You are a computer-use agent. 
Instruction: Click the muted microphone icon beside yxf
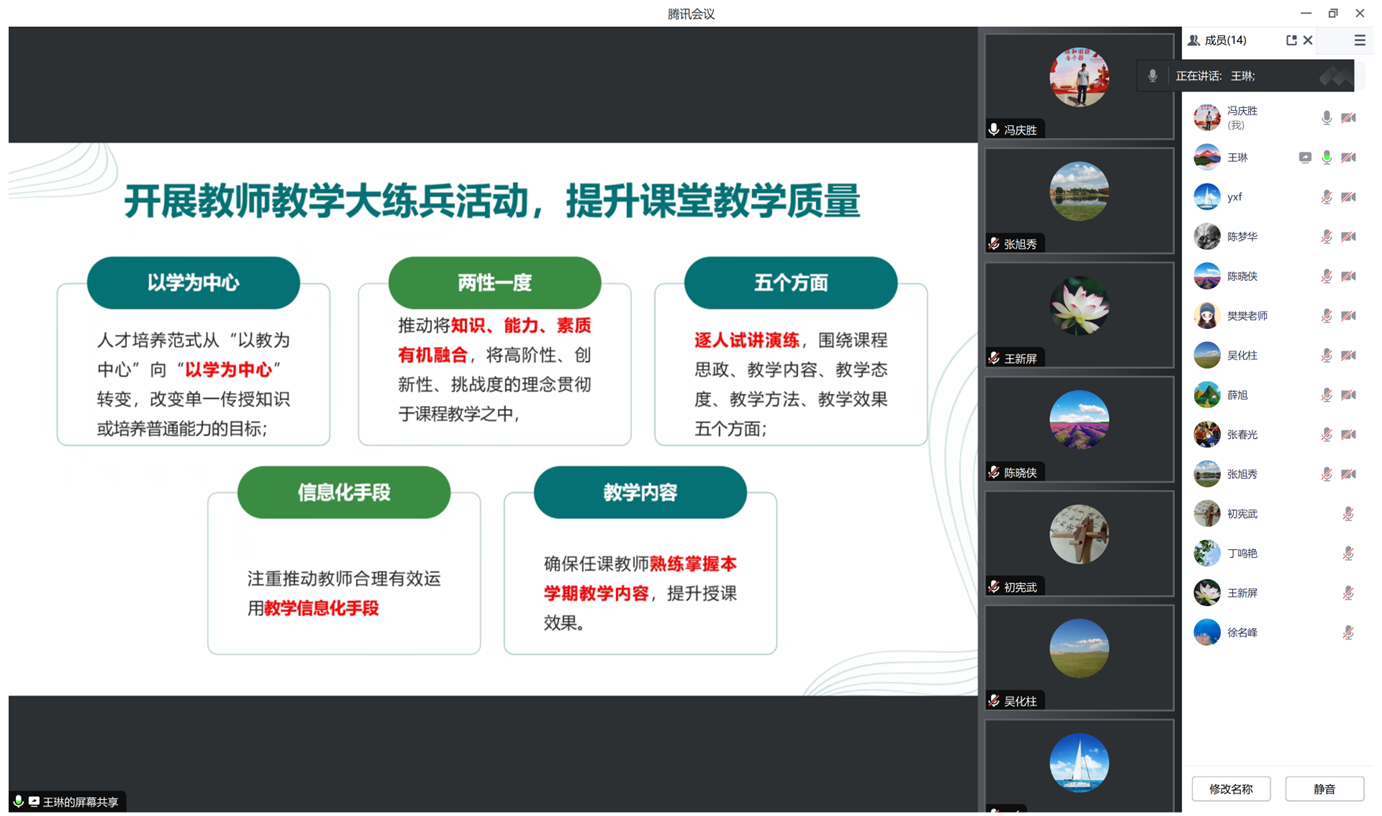tap(1326, 197)
